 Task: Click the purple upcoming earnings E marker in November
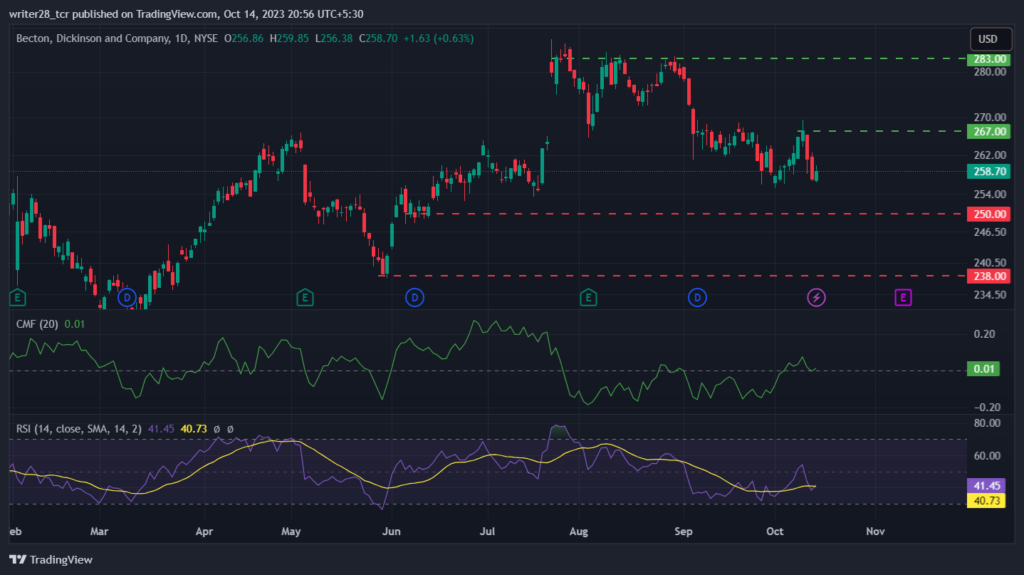coord(903,298)
